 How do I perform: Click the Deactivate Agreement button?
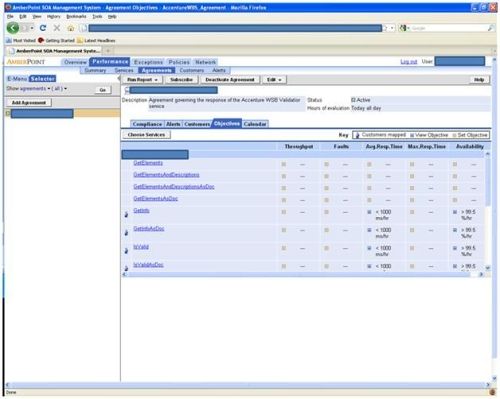click(230, 80)
